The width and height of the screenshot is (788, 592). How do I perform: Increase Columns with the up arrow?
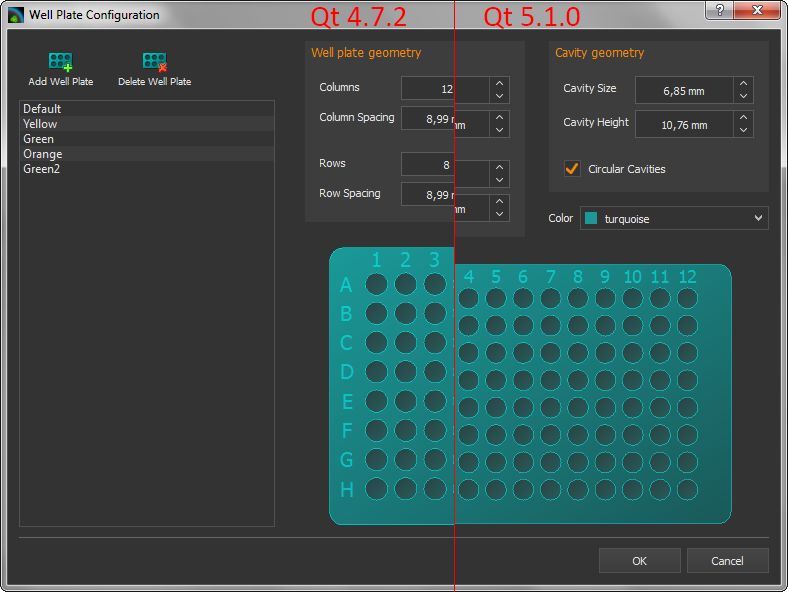(x=499, y=83)
